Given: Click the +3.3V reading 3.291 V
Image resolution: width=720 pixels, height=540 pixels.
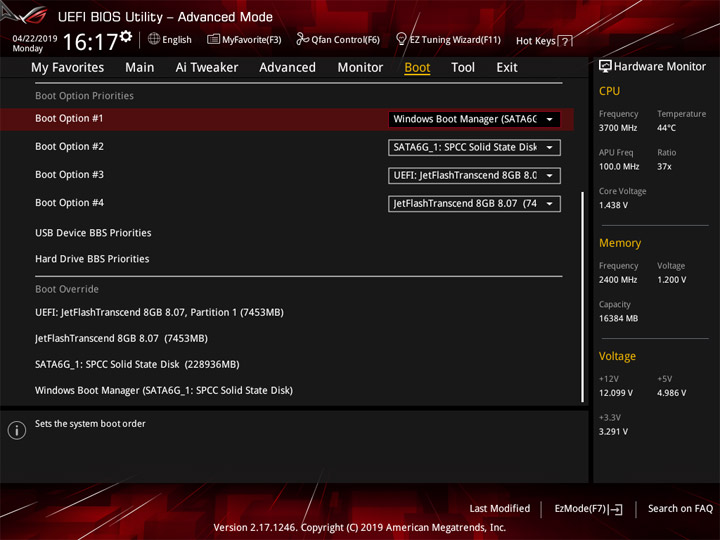Looking at the screenshot, I should [x=613, y=432].
